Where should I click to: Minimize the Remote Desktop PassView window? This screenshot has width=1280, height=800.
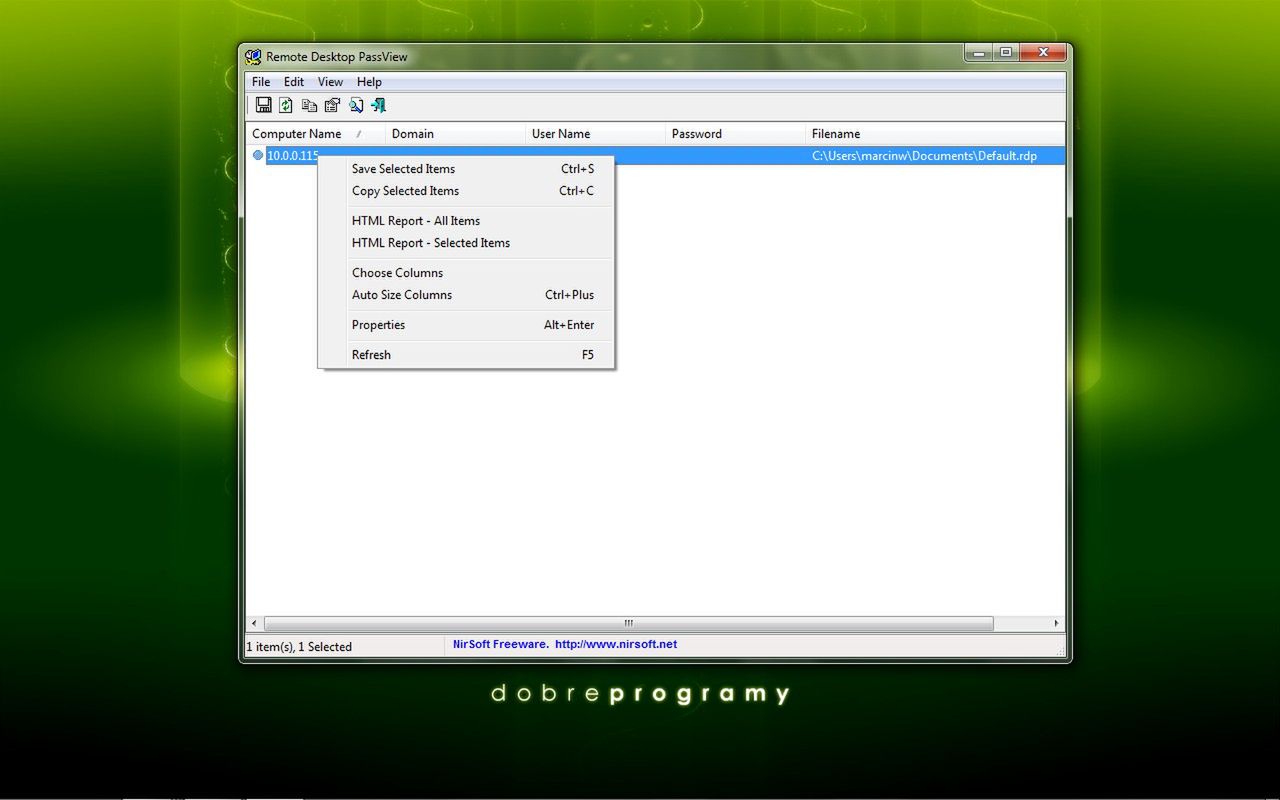(978, 53)
